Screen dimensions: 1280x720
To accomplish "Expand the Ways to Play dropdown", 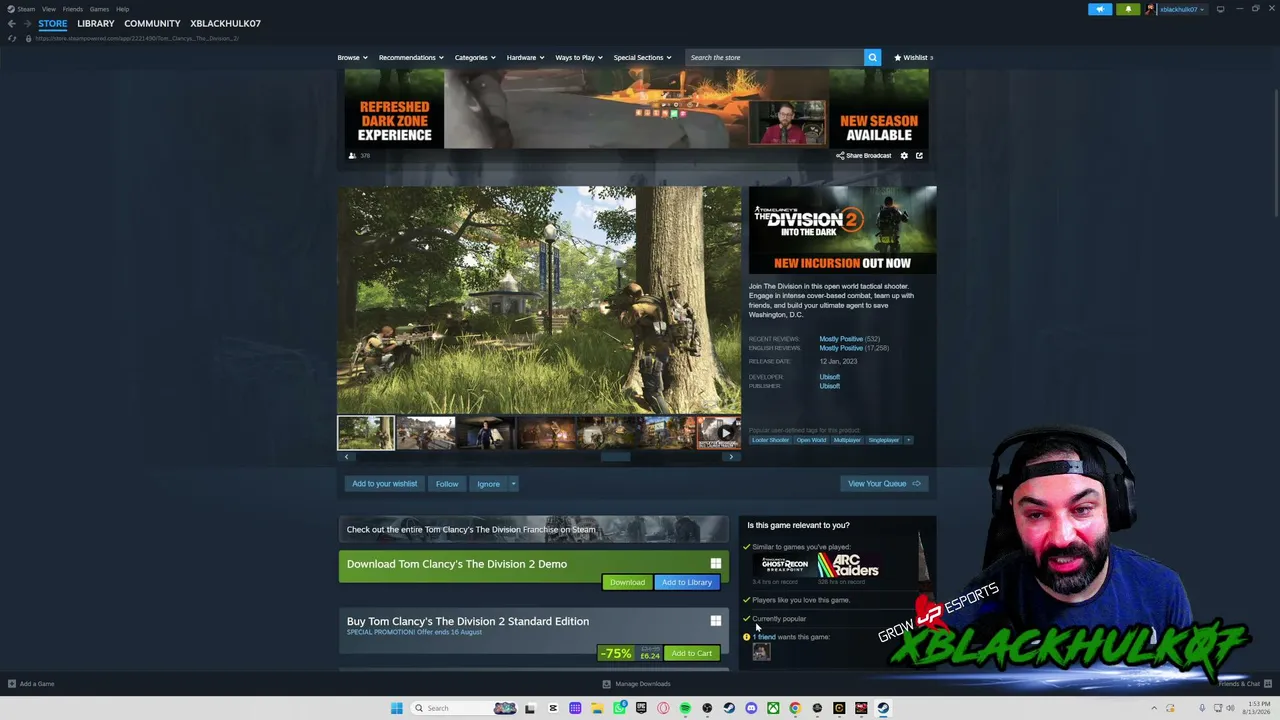I will 579,57.
